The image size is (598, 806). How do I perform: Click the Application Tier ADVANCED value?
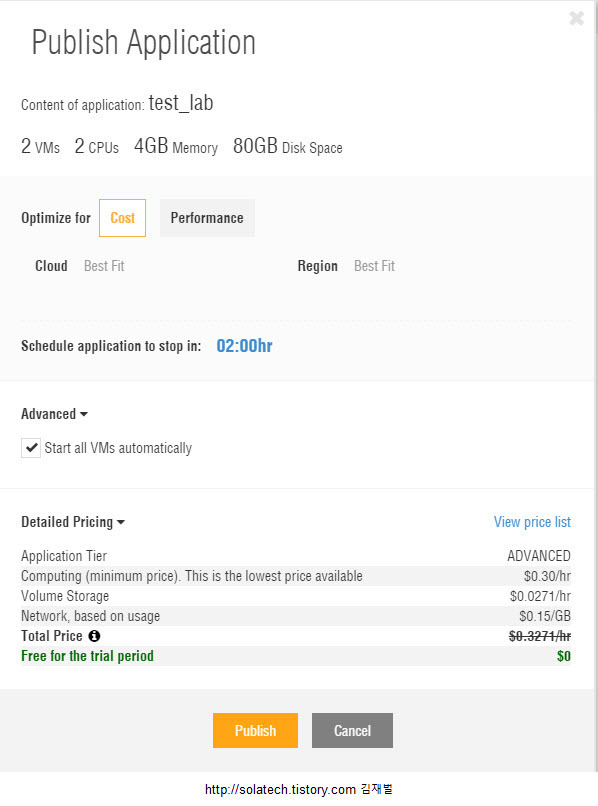[x=539, y=556]
